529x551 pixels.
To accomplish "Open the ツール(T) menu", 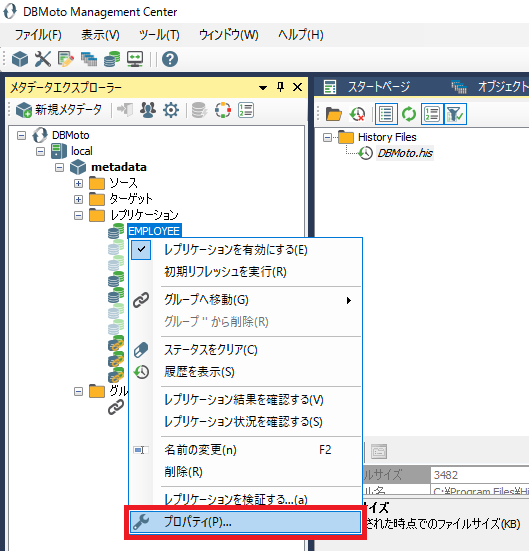I will click(x=159, y=35).
